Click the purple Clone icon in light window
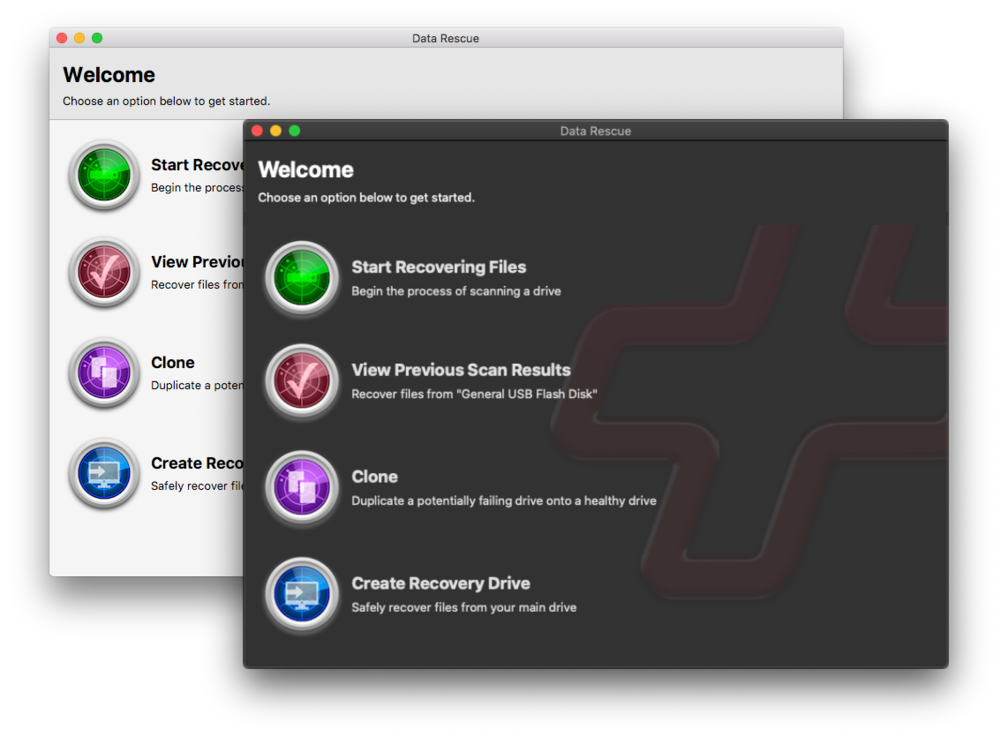1000x737 pixels. (x=104, y=373)
